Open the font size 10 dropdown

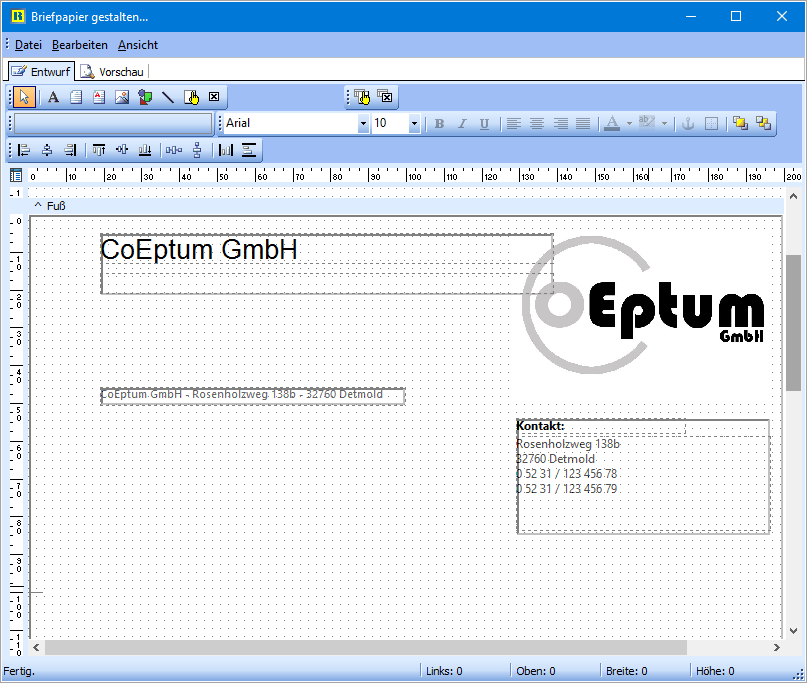[x=414, y=124]
